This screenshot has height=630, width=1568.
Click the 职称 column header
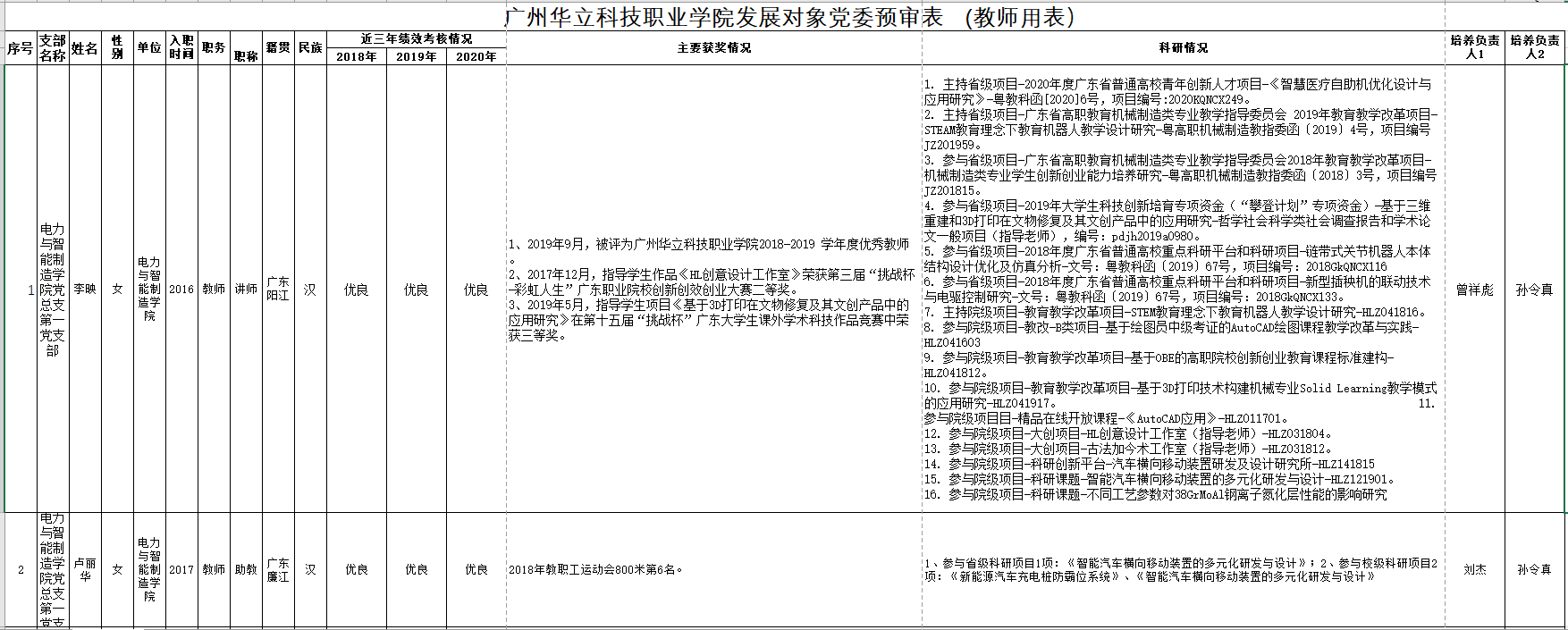coord(246,48)
